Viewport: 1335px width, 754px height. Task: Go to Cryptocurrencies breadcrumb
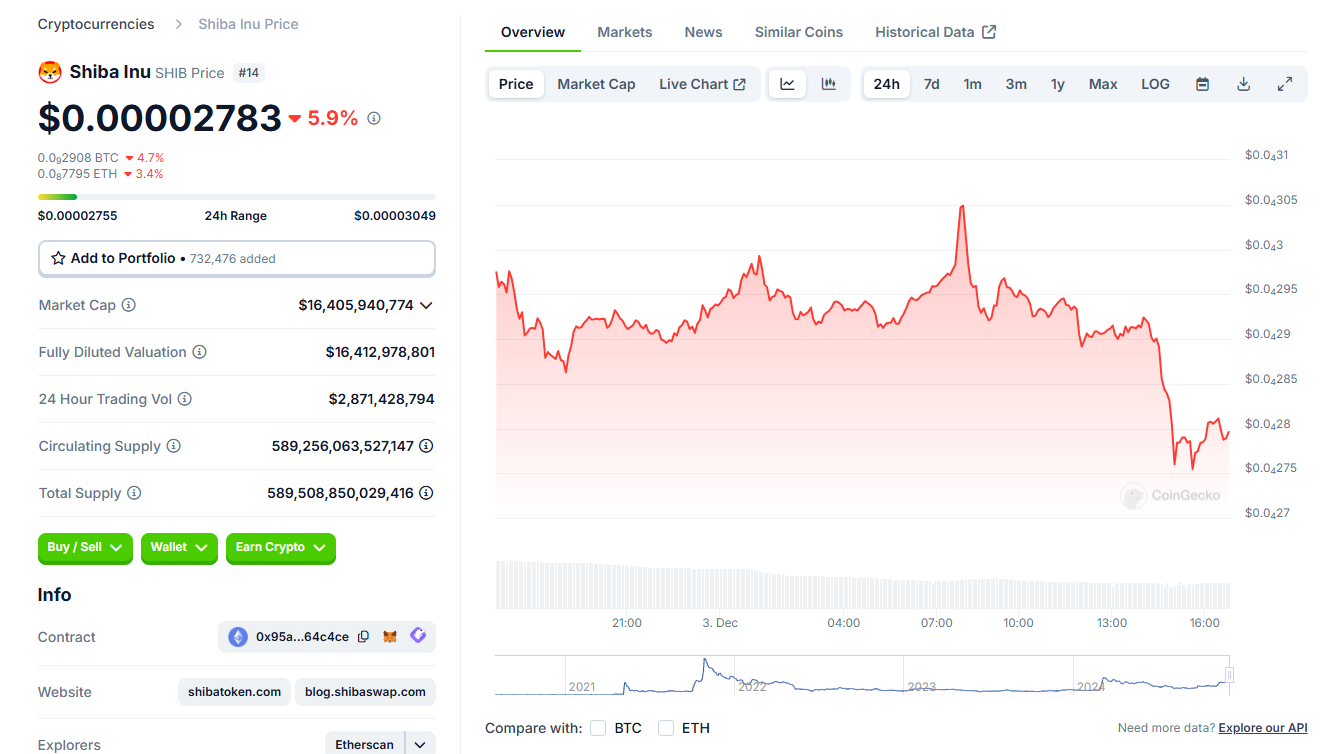[96, 24]
